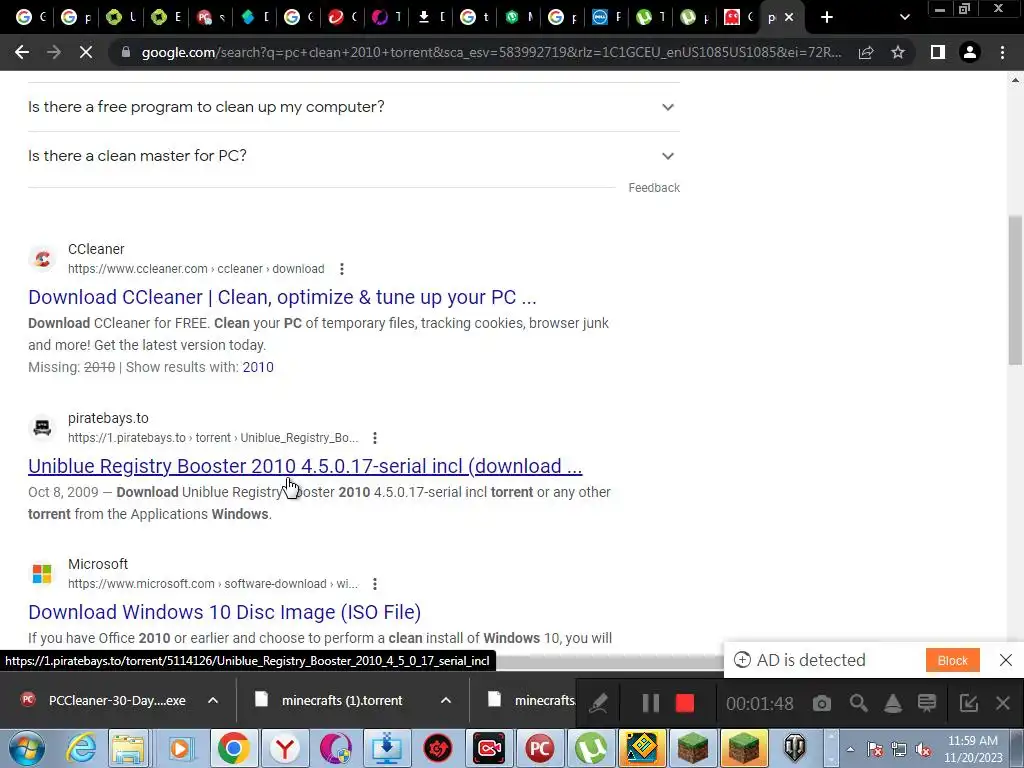Viewport: 1024px width, 768px height.
Task: Close the recorder toolbar
Action: (x=1003, y=703)
